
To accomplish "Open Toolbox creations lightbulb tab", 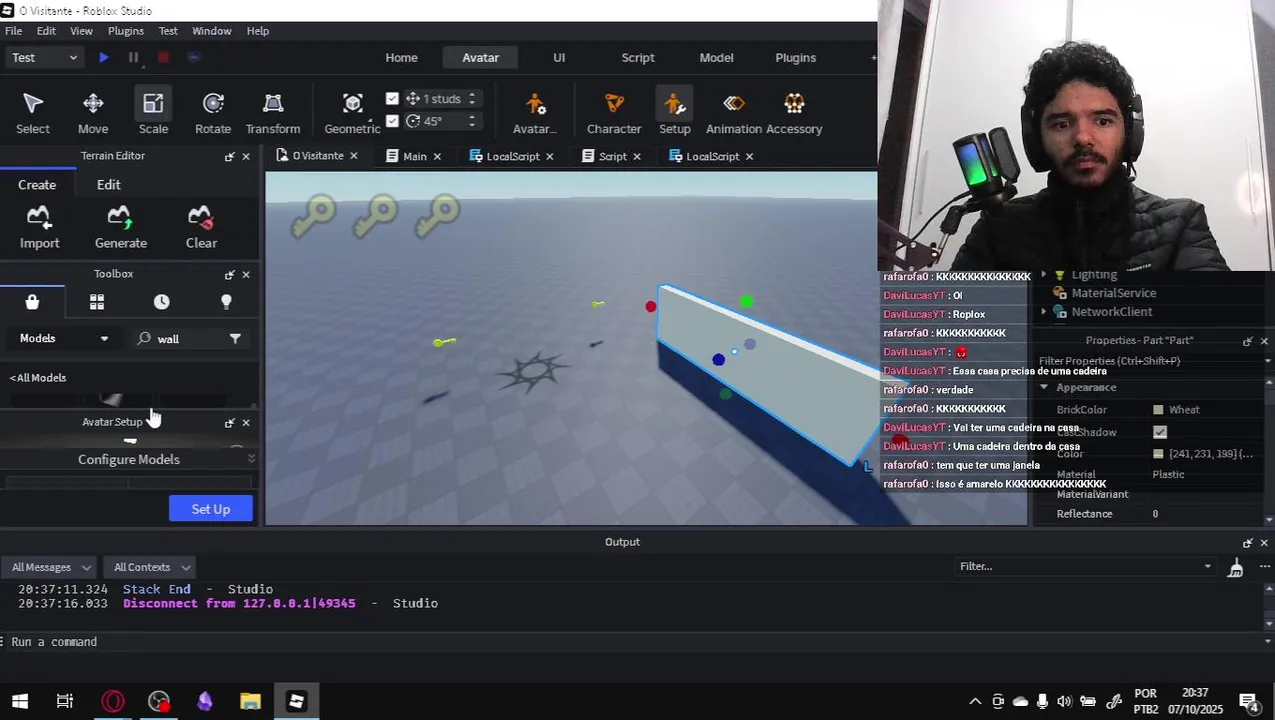I will [x=226, y=302].
